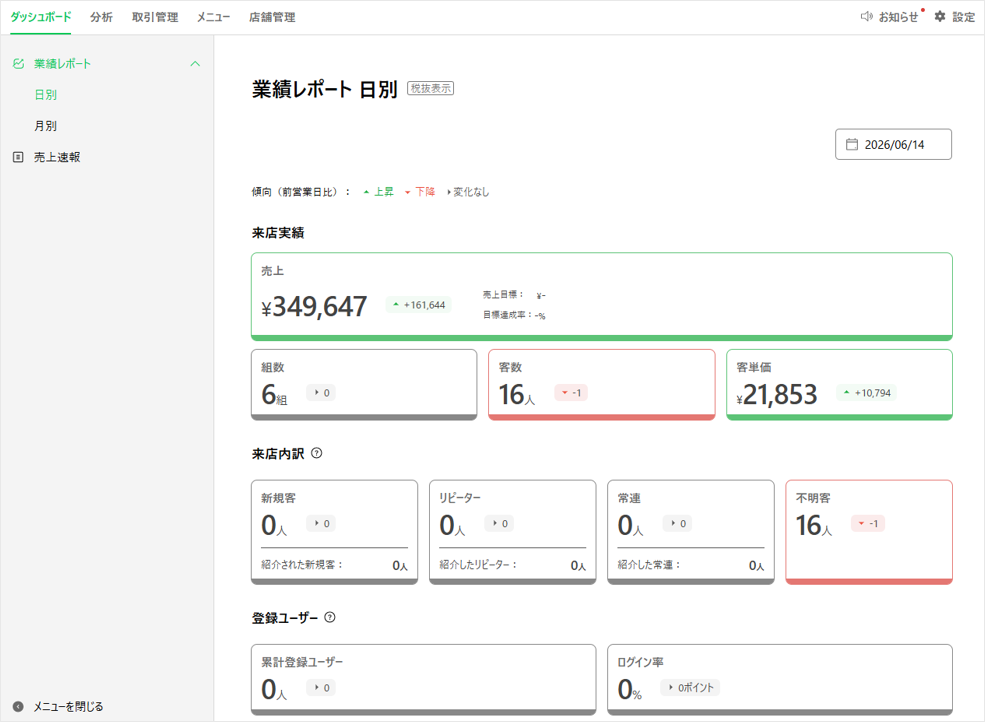The width and height of the screenshot is (985, 722).
Task: Click the 新規客 card title
Action: point(278,498)
